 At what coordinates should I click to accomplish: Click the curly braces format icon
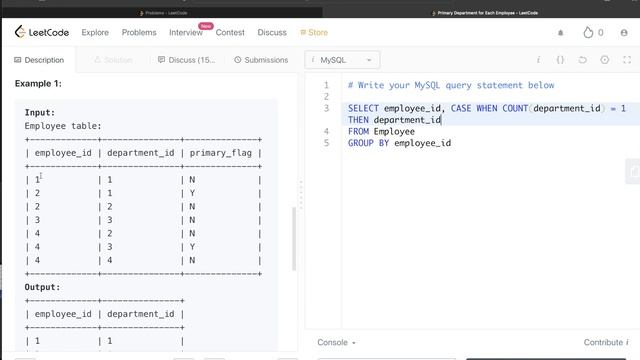click(x=560, y=60)
